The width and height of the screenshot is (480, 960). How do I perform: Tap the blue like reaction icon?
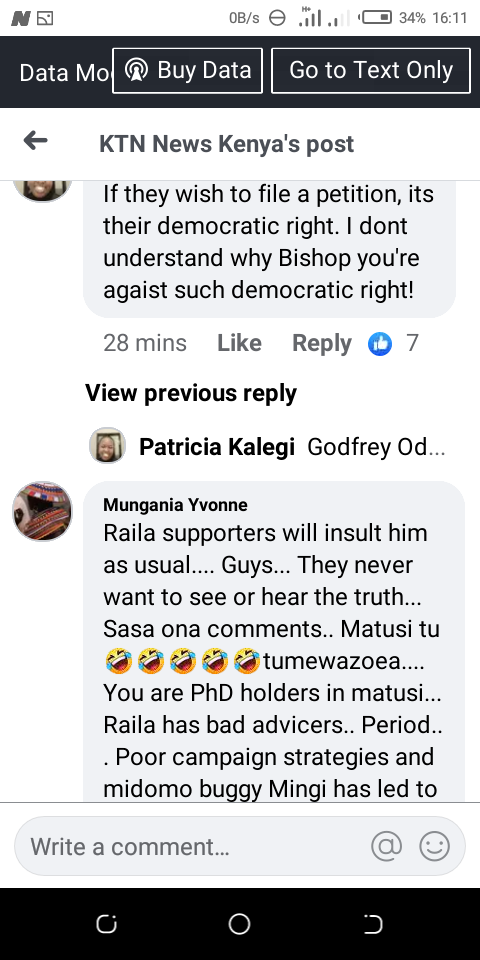380,343
